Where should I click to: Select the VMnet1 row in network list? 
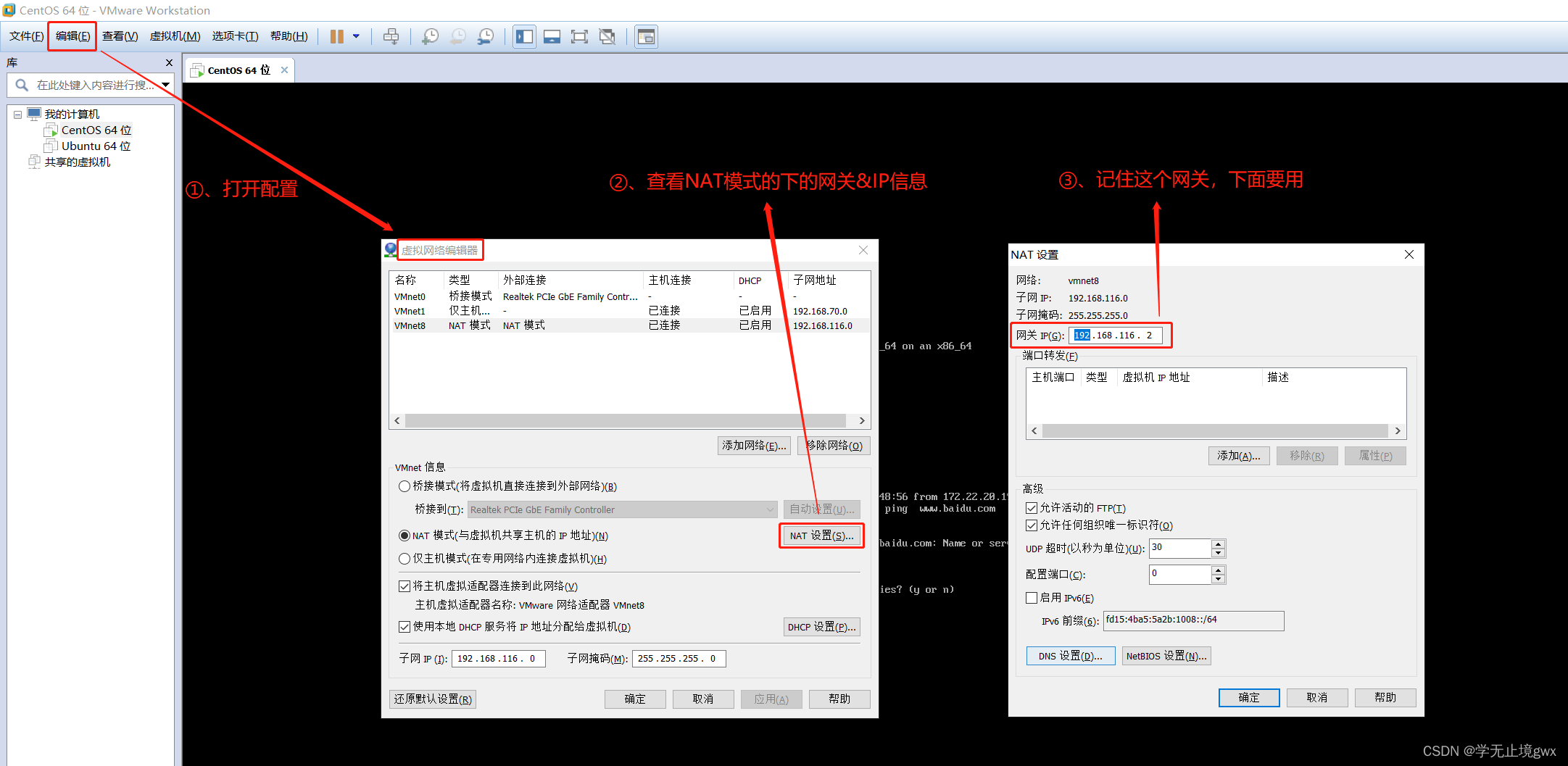[629, 311]
